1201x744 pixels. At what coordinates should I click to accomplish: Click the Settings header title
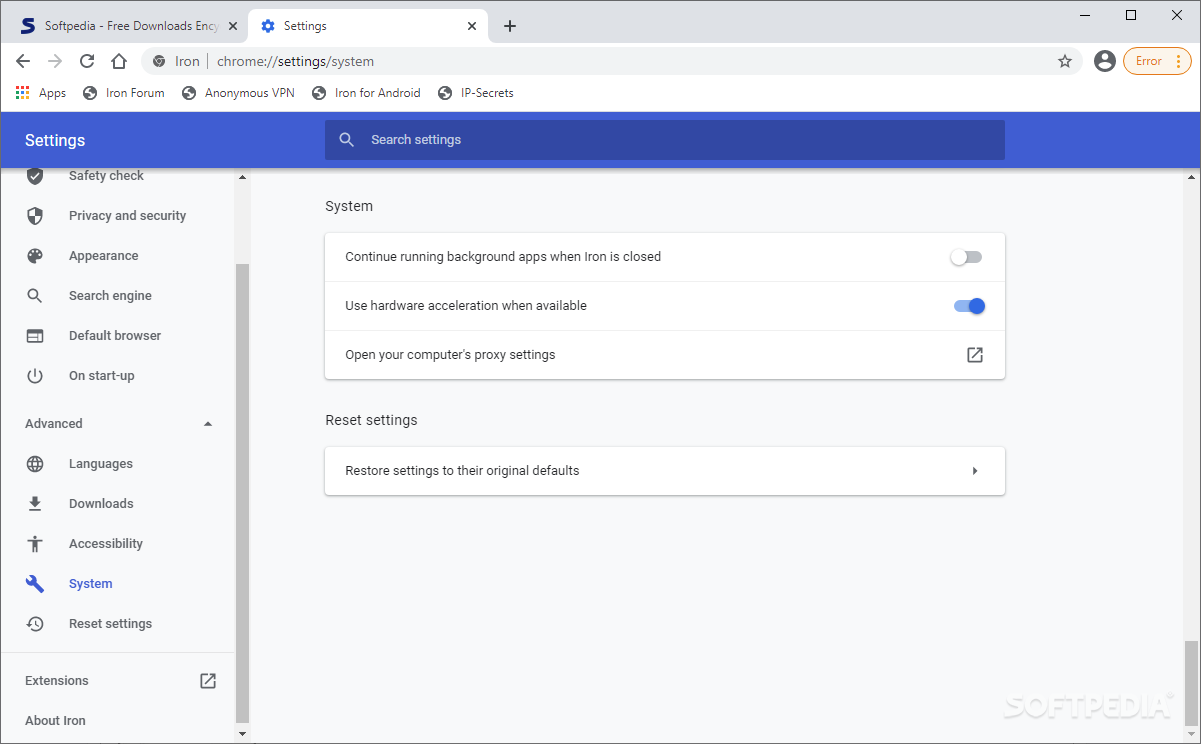pos(55,140)
